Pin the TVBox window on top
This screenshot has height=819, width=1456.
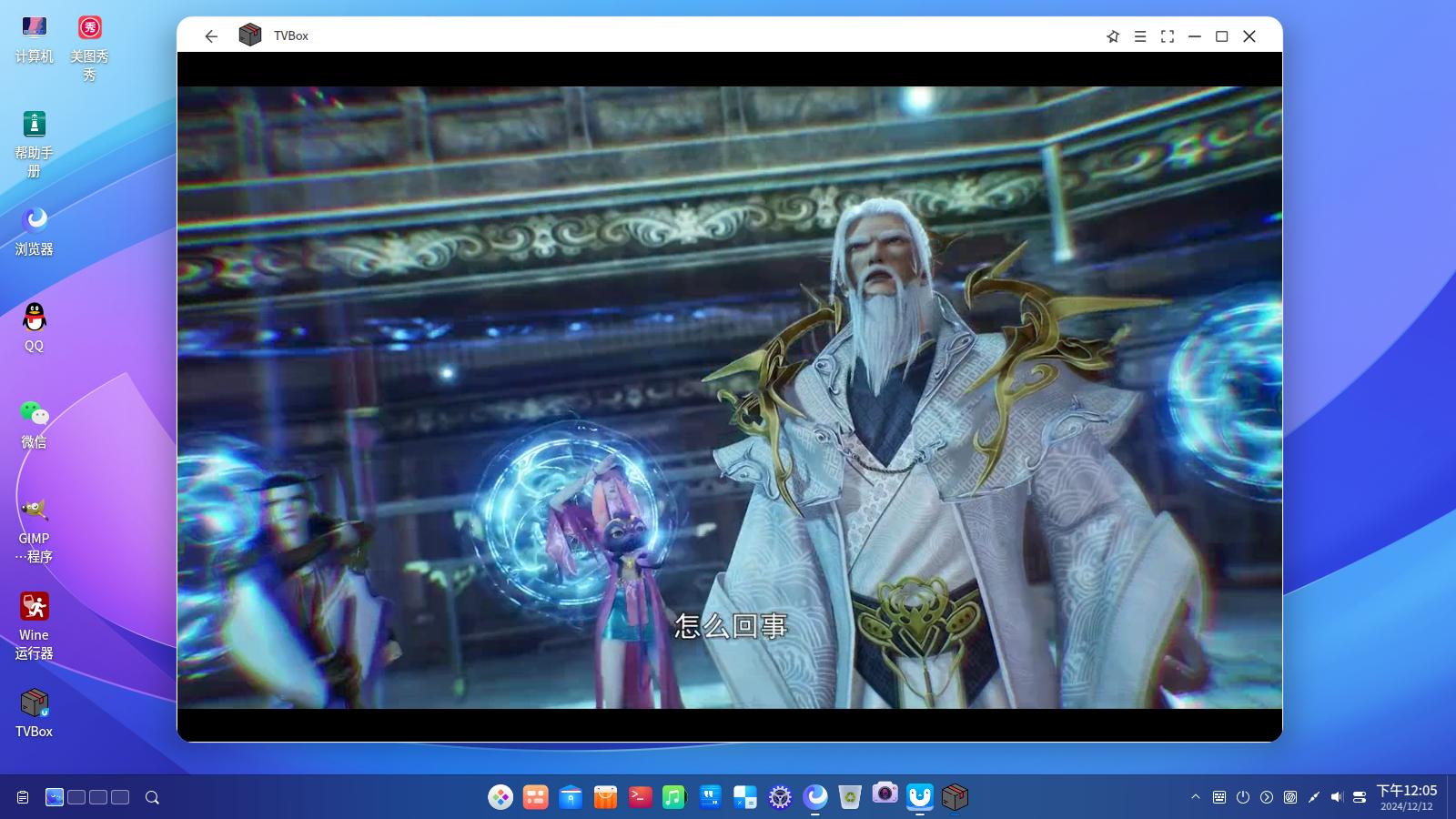1112,36
